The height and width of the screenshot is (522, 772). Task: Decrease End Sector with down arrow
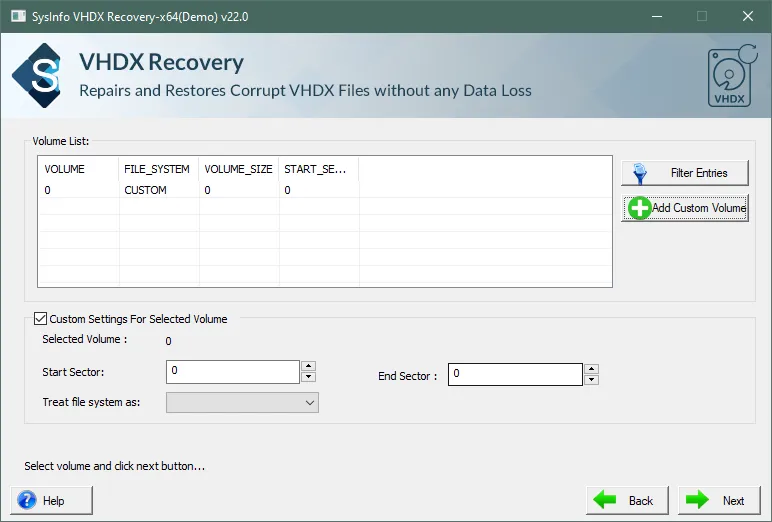591,380
